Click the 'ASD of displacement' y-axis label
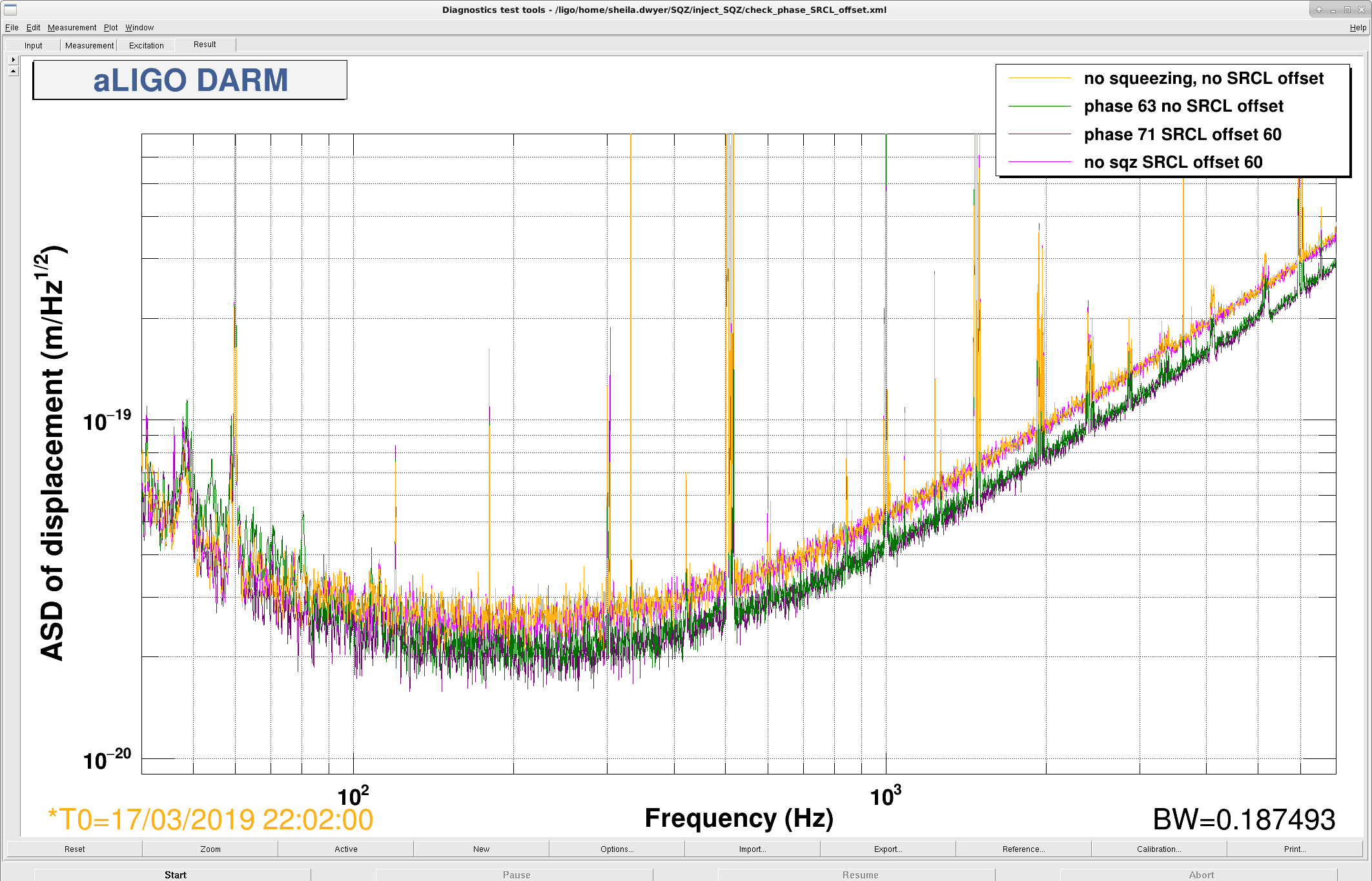Viewport: 1372px width, 881px height. tap(52, 453)
